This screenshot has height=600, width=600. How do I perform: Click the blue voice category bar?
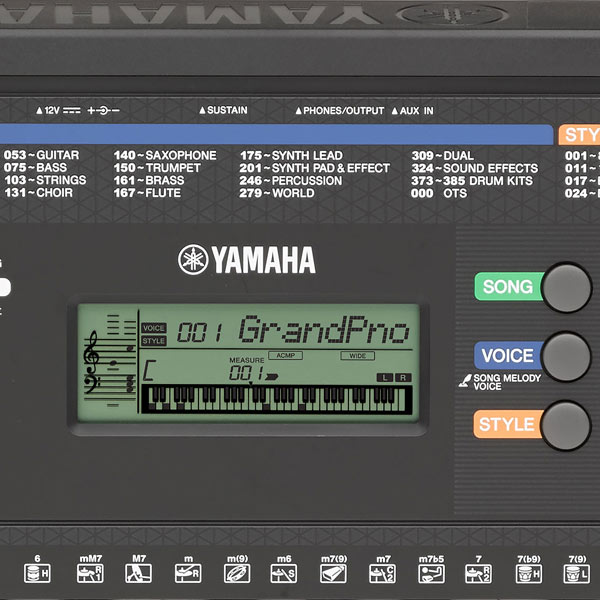tap(276, 134)
